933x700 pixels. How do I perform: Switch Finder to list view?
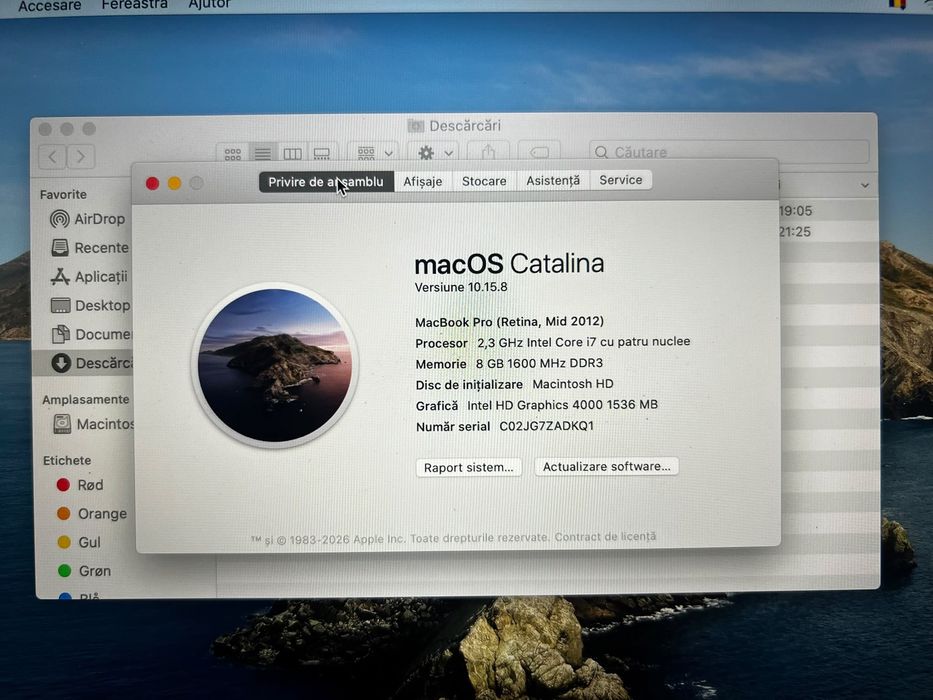click(262, 154)
